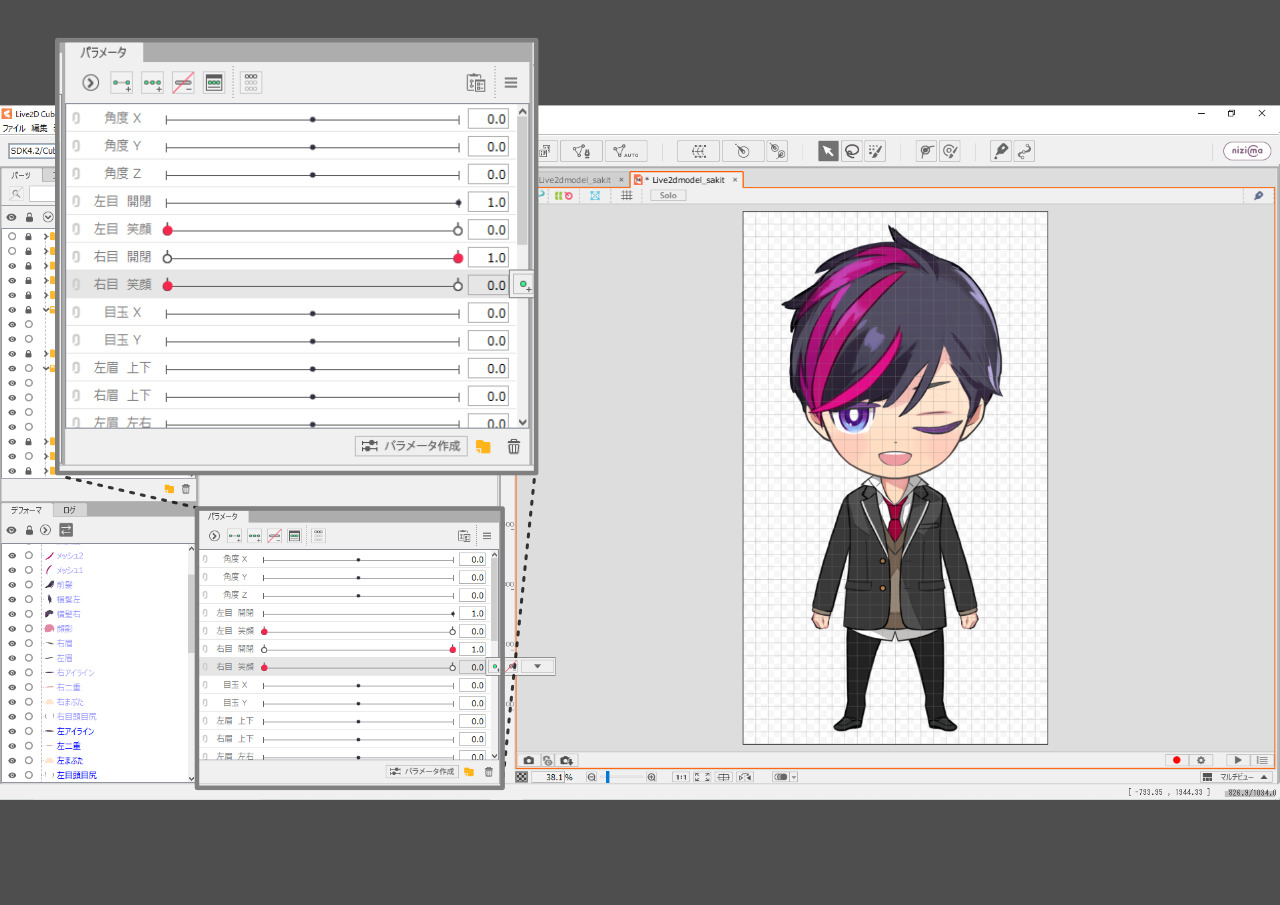The height and width of the screenshot is (905, 1280).
Task: Toggle visibility eye for 右眉 row
Action: coord(12,643)
